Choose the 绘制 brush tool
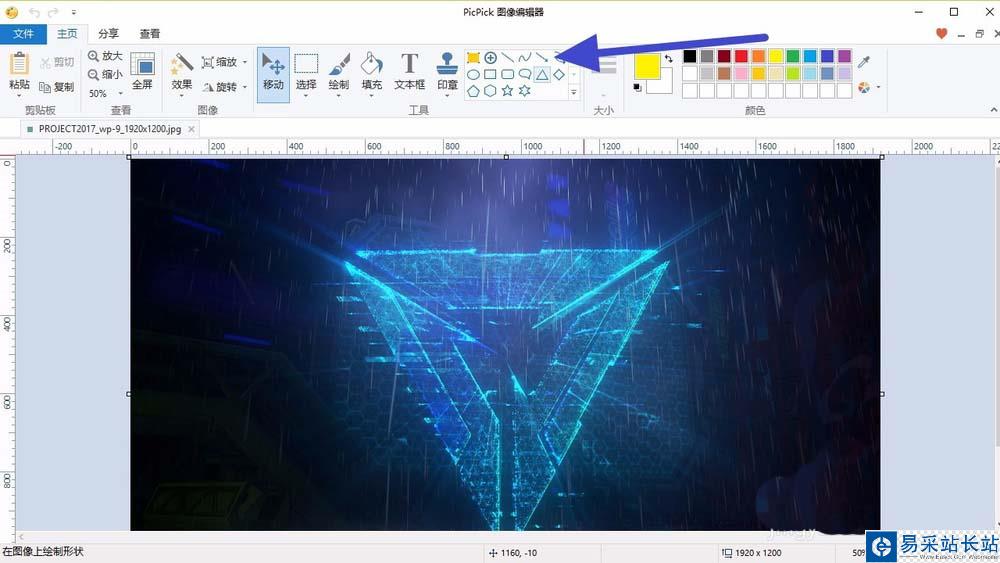The width and height of the screenshot is (1000, 563). [x=339, y=70]
